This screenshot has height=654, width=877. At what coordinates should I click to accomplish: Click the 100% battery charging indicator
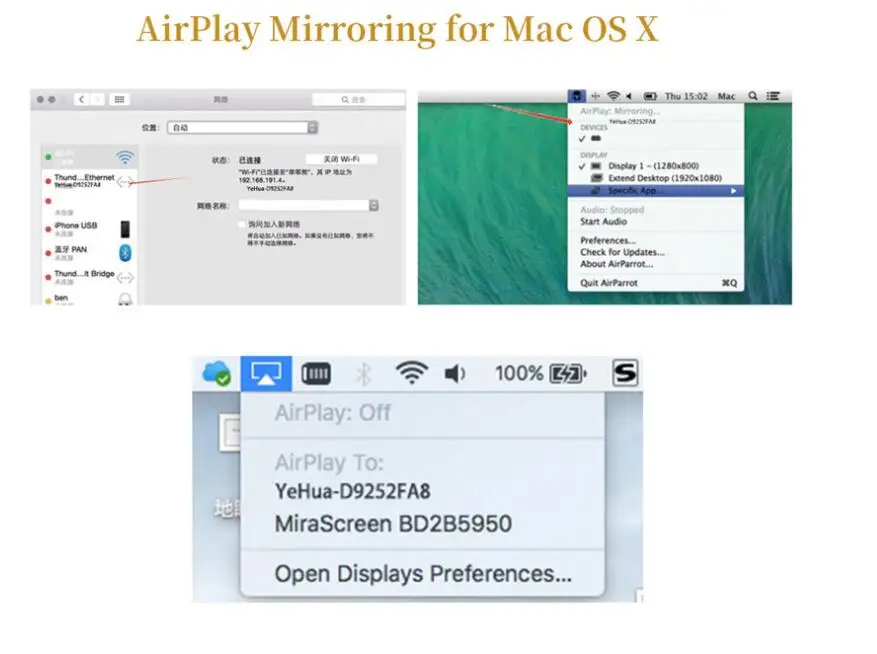tap(541, 373)
